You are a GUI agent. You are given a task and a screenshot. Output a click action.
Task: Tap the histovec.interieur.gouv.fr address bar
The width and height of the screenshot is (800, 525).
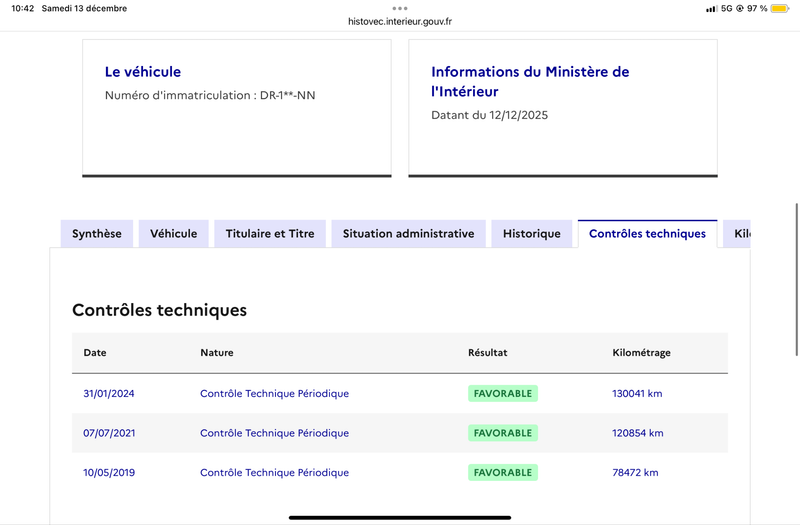(400, 21)
